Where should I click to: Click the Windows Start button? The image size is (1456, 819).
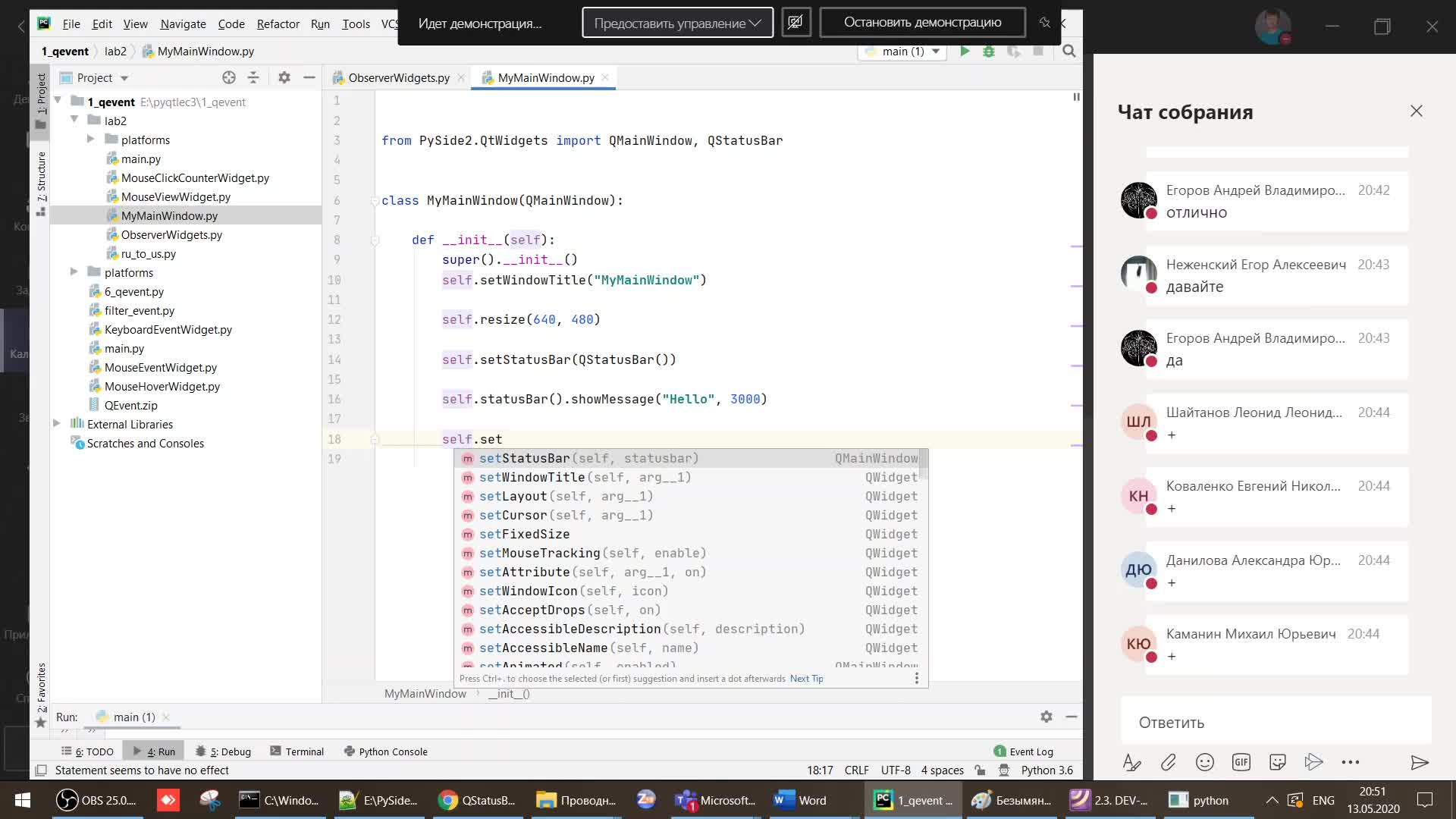[23, 800]
